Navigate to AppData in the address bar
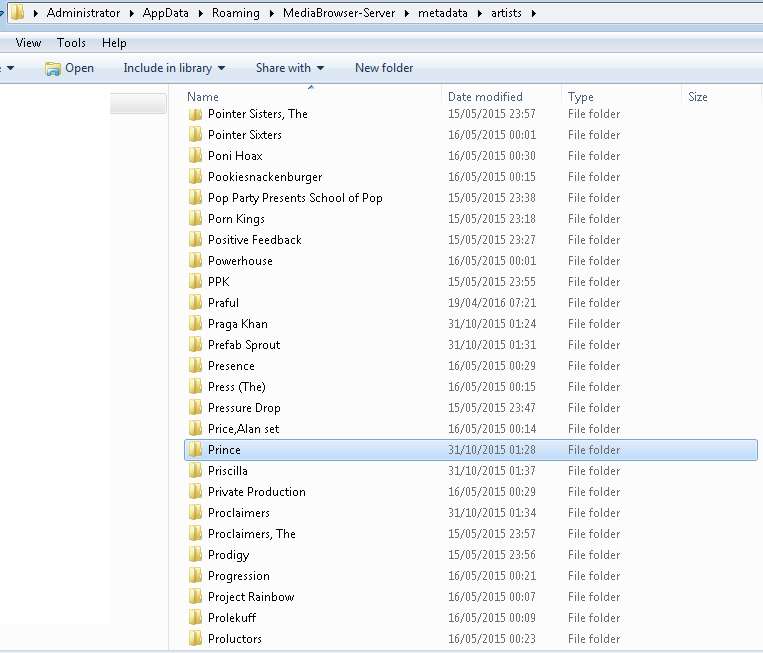Screen dimensions: 763x653 coord(165,13)
